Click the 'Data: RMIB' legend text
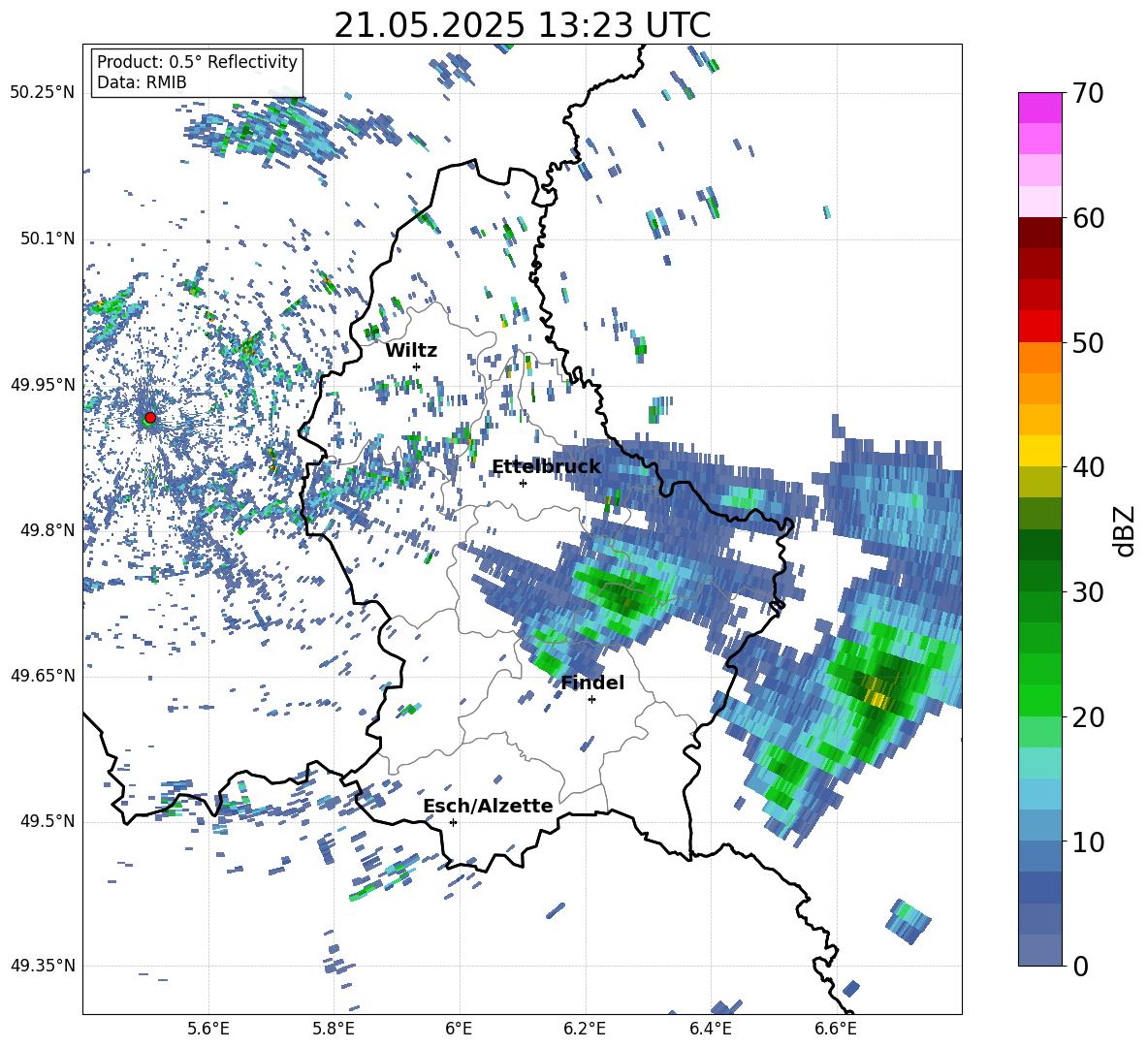Screen dimensions: 1148x1048 (x=142, y=82)
